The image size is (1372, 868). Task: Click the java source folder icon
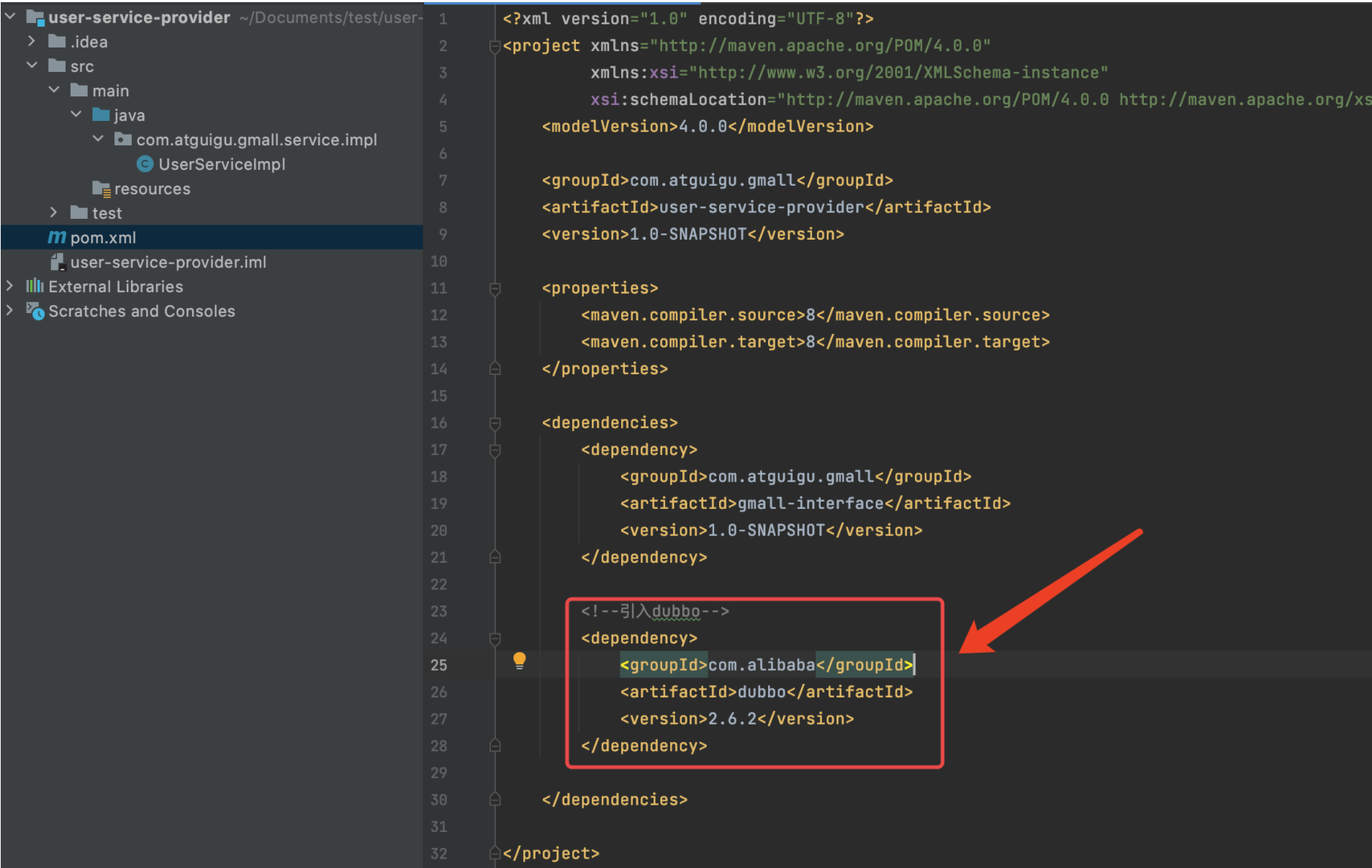(x=101, y=114)
